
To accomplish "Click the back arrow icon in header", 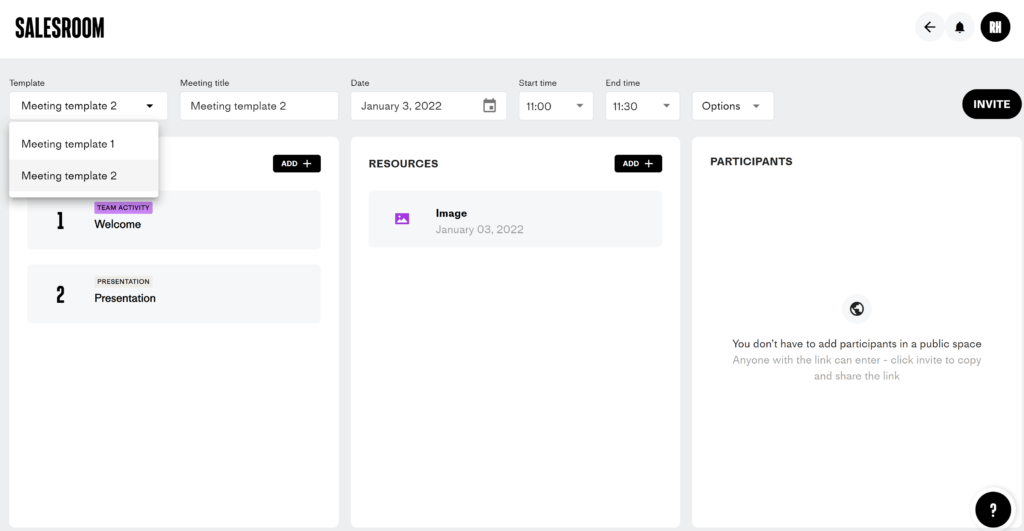I will [x=929, y=27].
